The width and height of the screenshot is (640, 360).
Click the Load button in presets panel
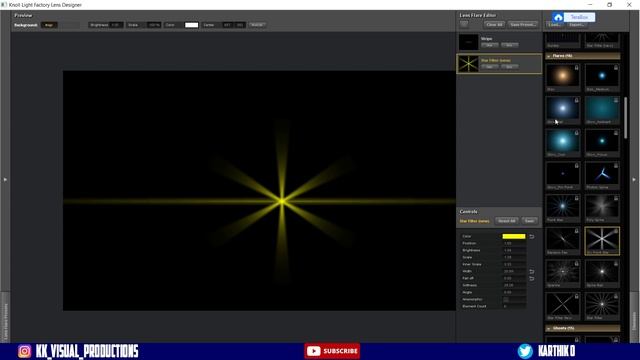(x=554, y=25)
